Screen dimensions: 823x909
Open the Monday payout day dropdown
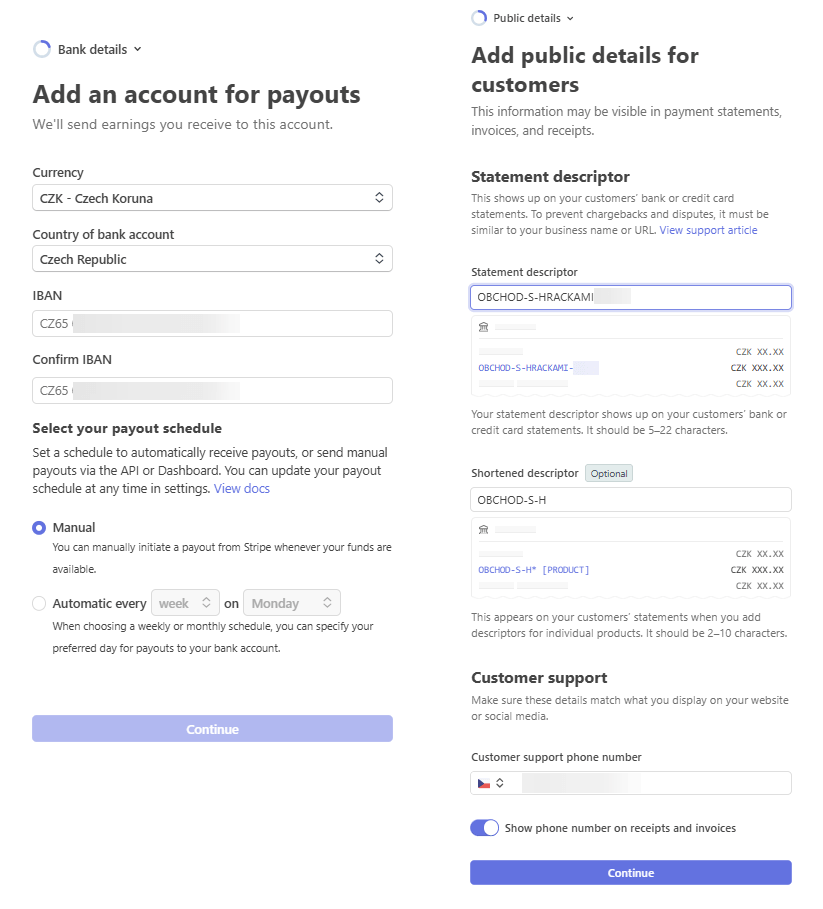click(x=292, y=603)
